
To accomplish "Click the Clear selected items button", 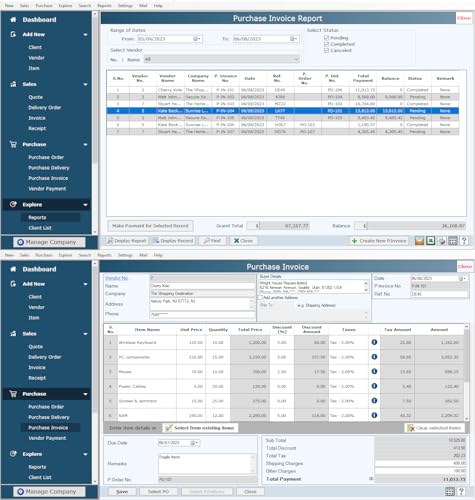I will click(434, 428).
